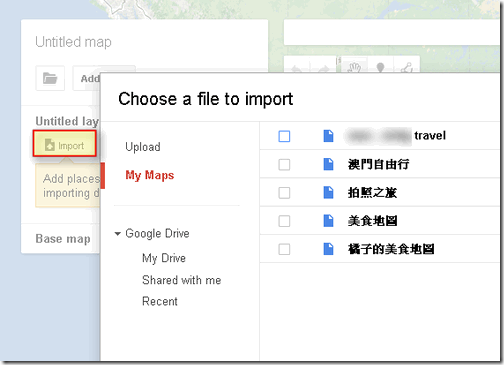Click the Untitled map title

pyautogui.click(x=73, y=42)
